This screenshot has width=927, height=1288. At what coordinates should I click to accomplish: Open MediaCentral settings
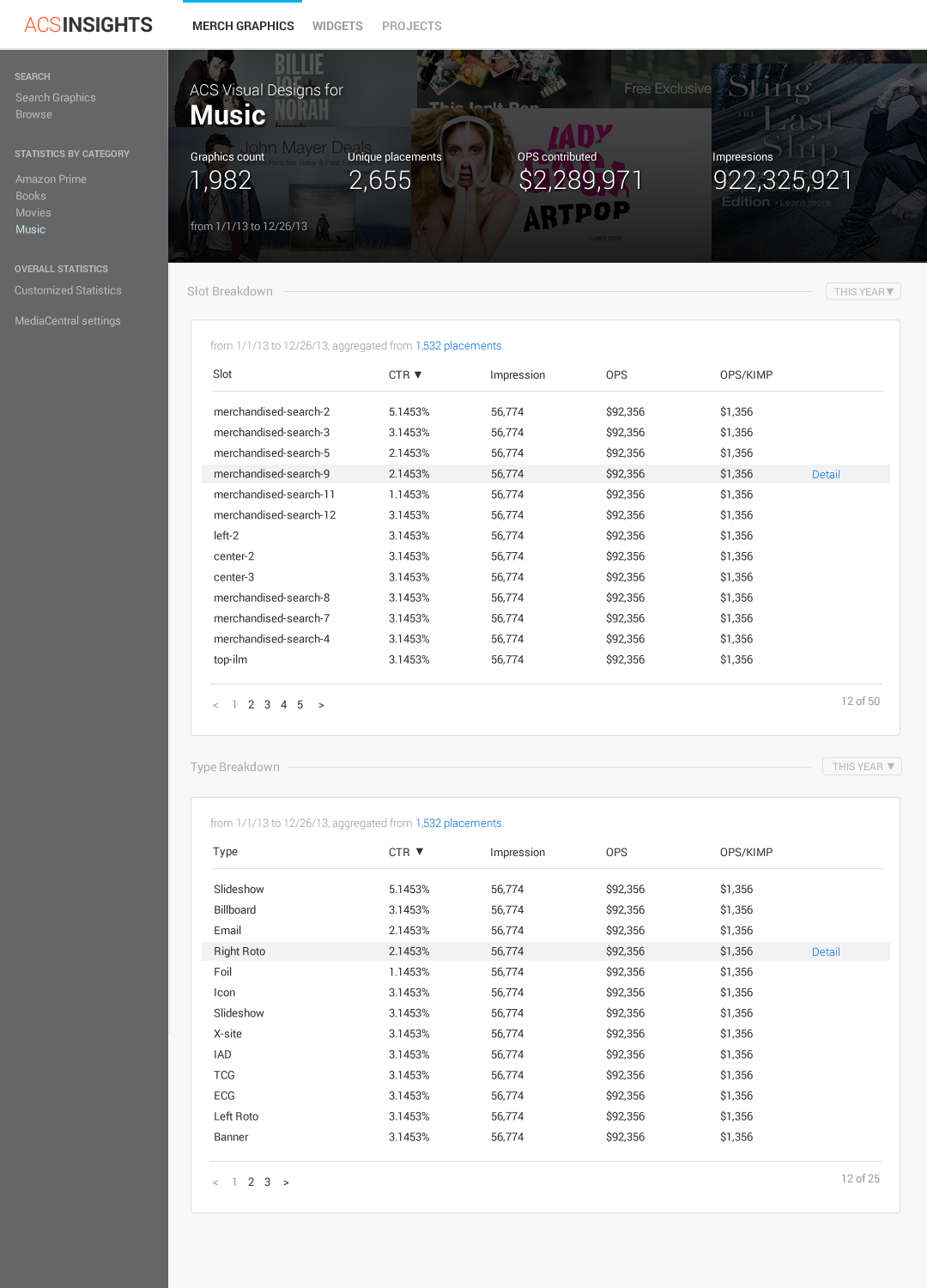(68, 321)
